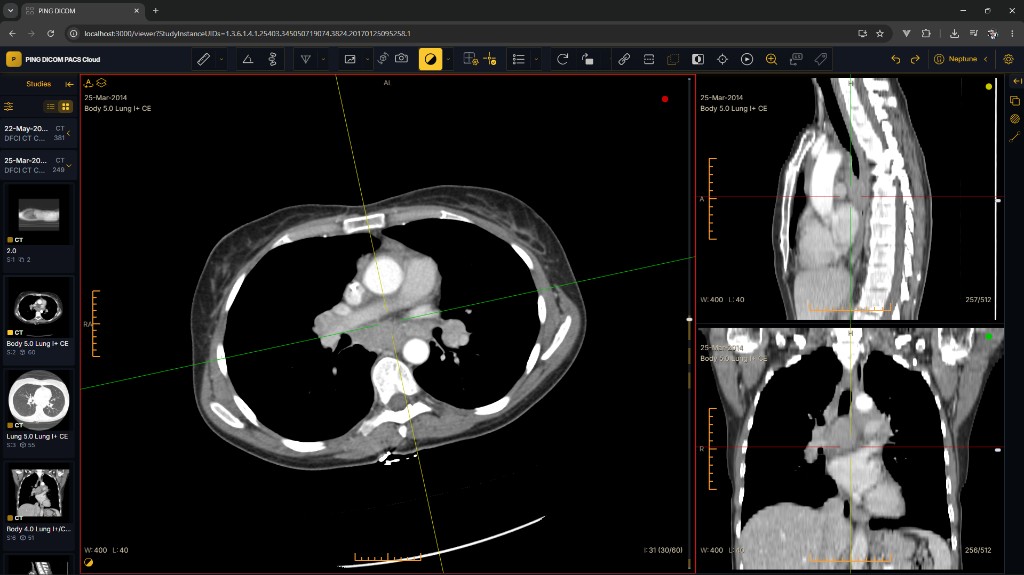Click the undo arrow button
Screen dimensions: 1024x575
(895, 59)
